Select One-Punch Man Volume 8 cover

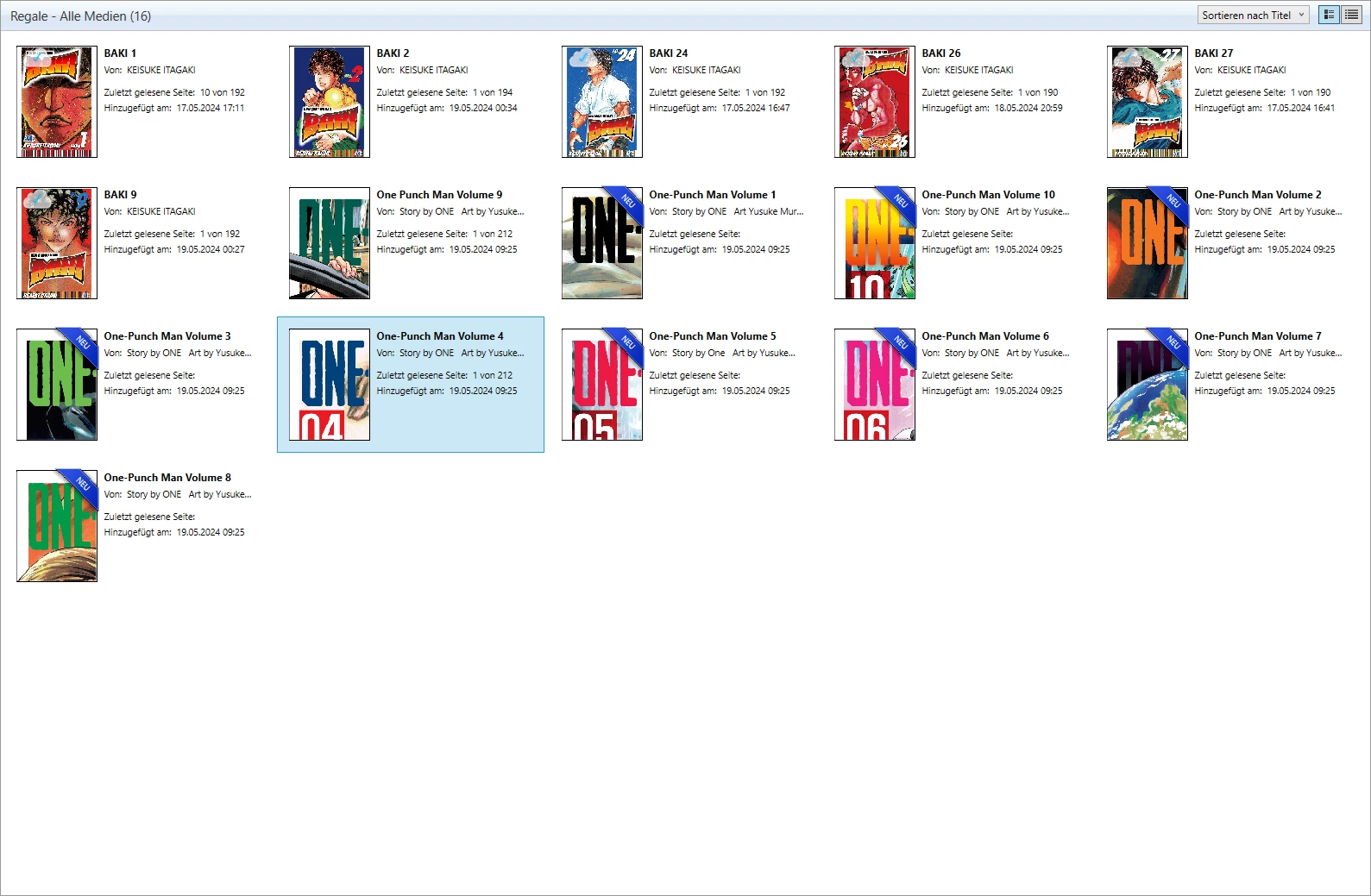point(57,526)
